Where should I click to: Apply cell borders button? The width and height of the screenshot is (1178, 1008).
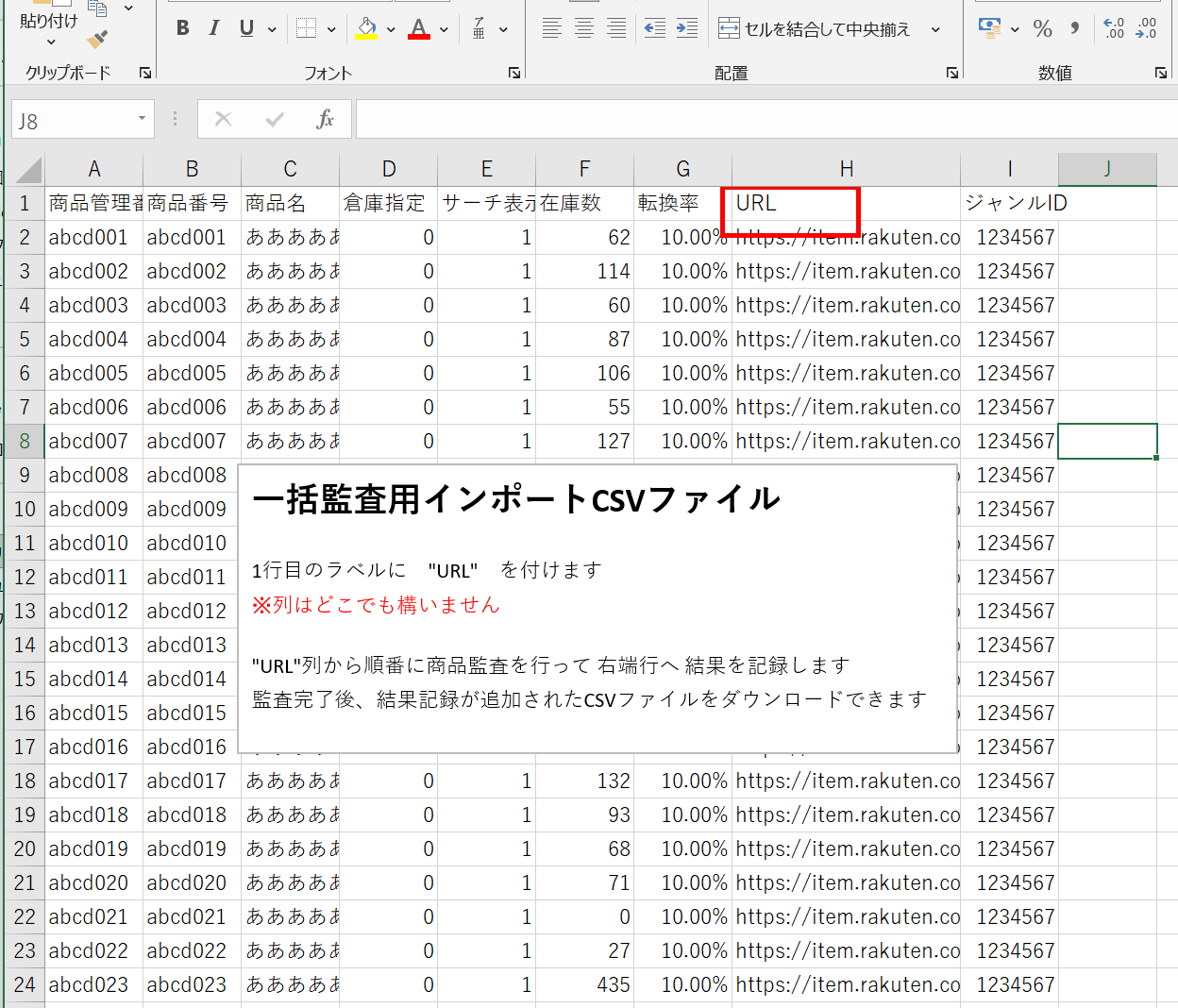tap(306, 28)
